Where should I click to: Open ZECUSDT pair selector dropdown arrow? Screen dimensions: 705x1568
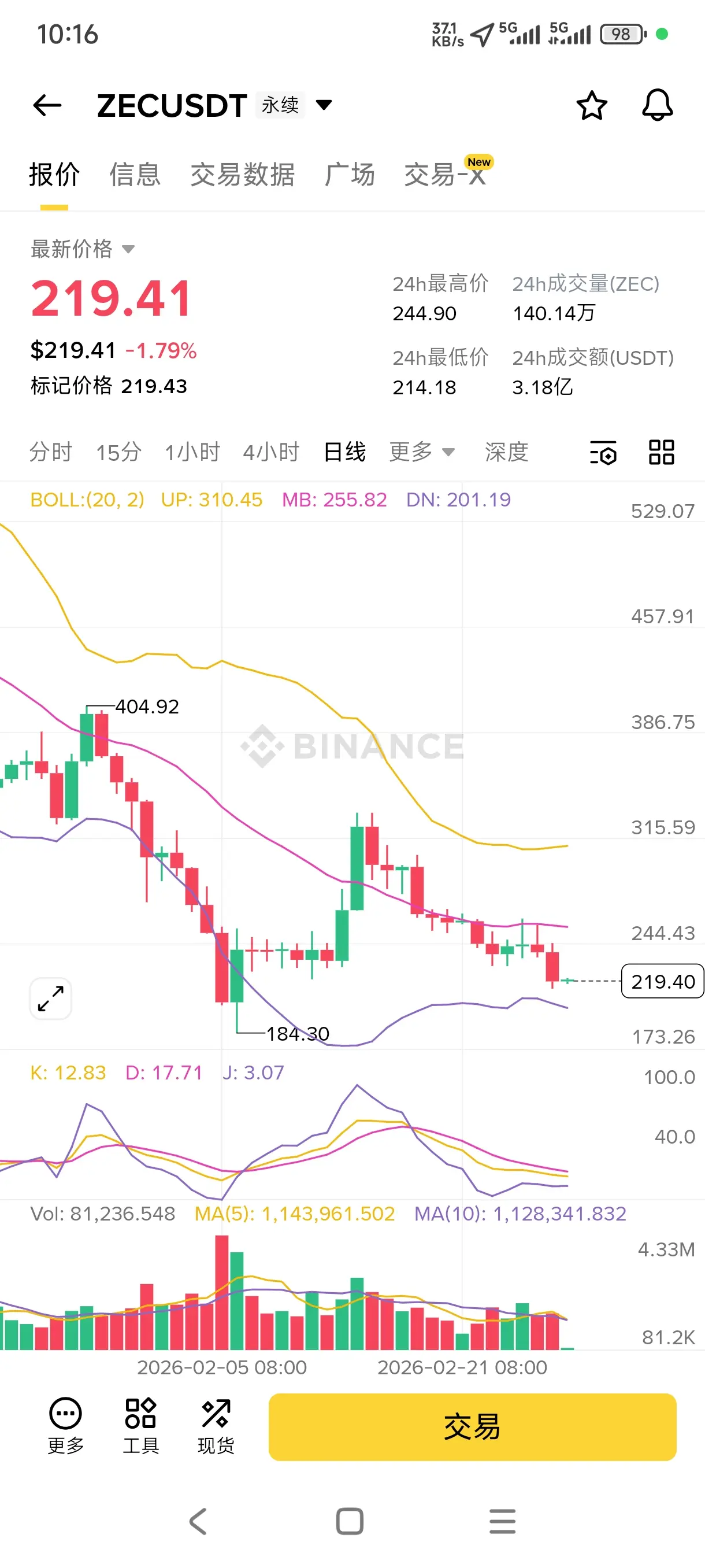coord(324,105)
